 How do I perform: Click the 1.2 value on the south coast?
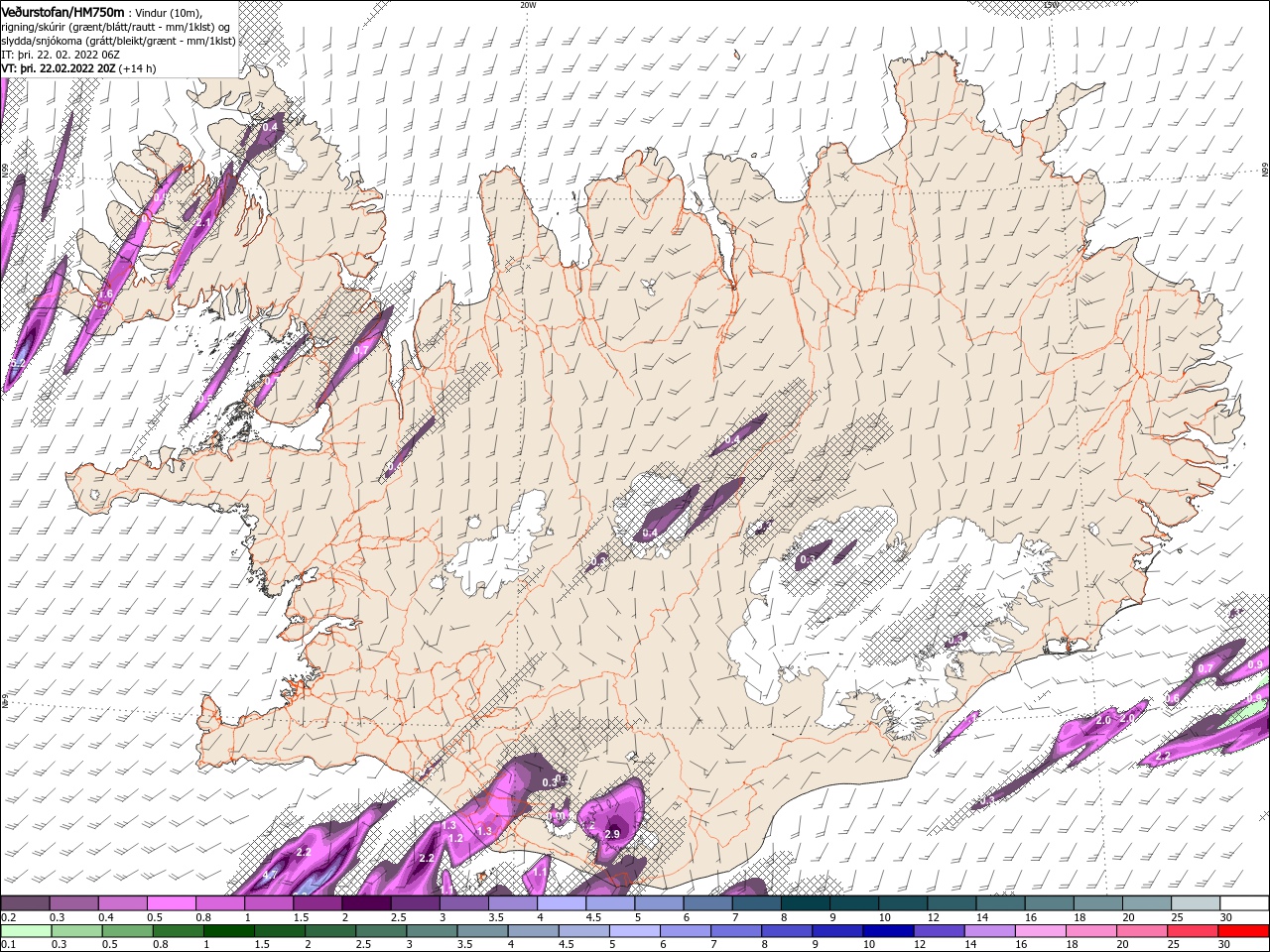pyautogui.click(x=455, y=838)
